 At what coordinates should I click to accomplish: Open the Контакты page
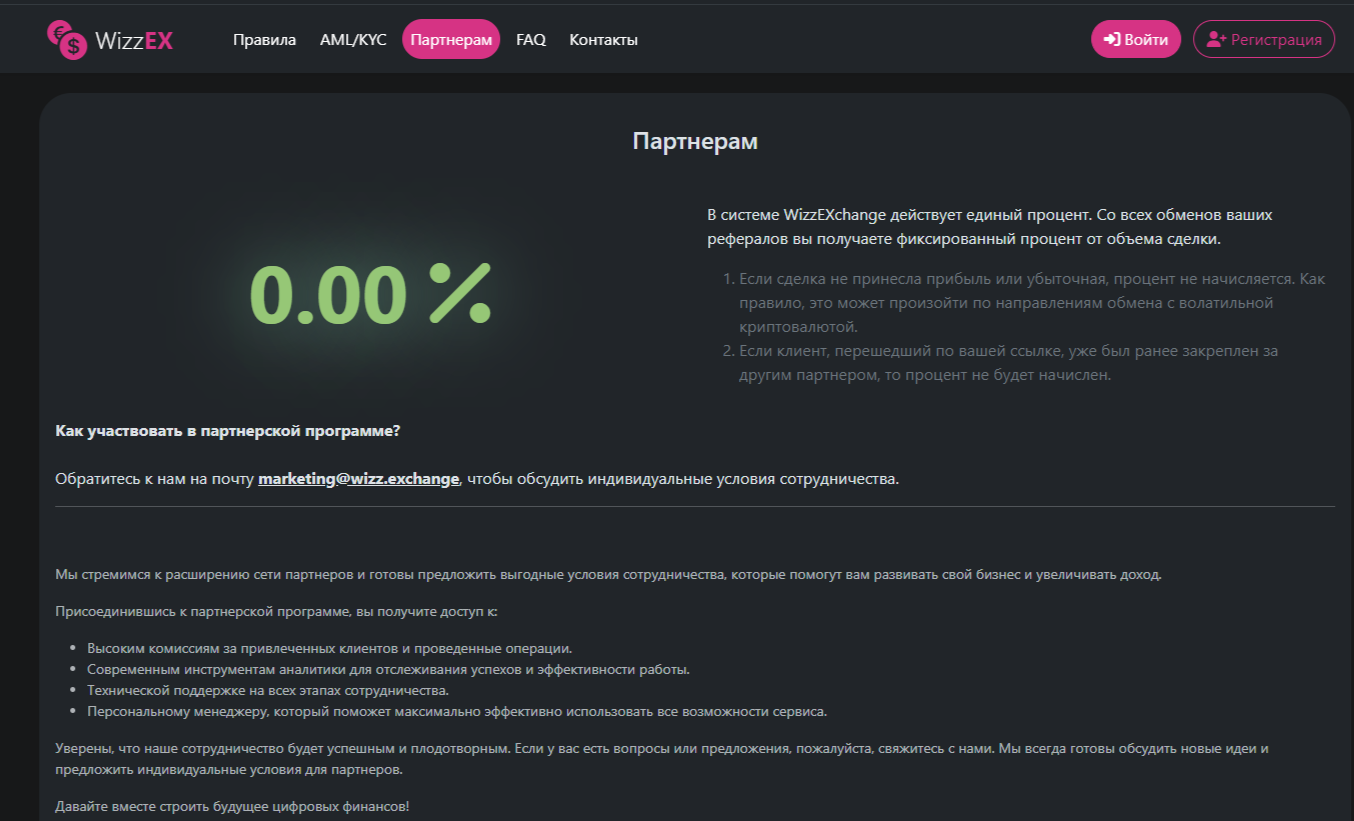603,40
